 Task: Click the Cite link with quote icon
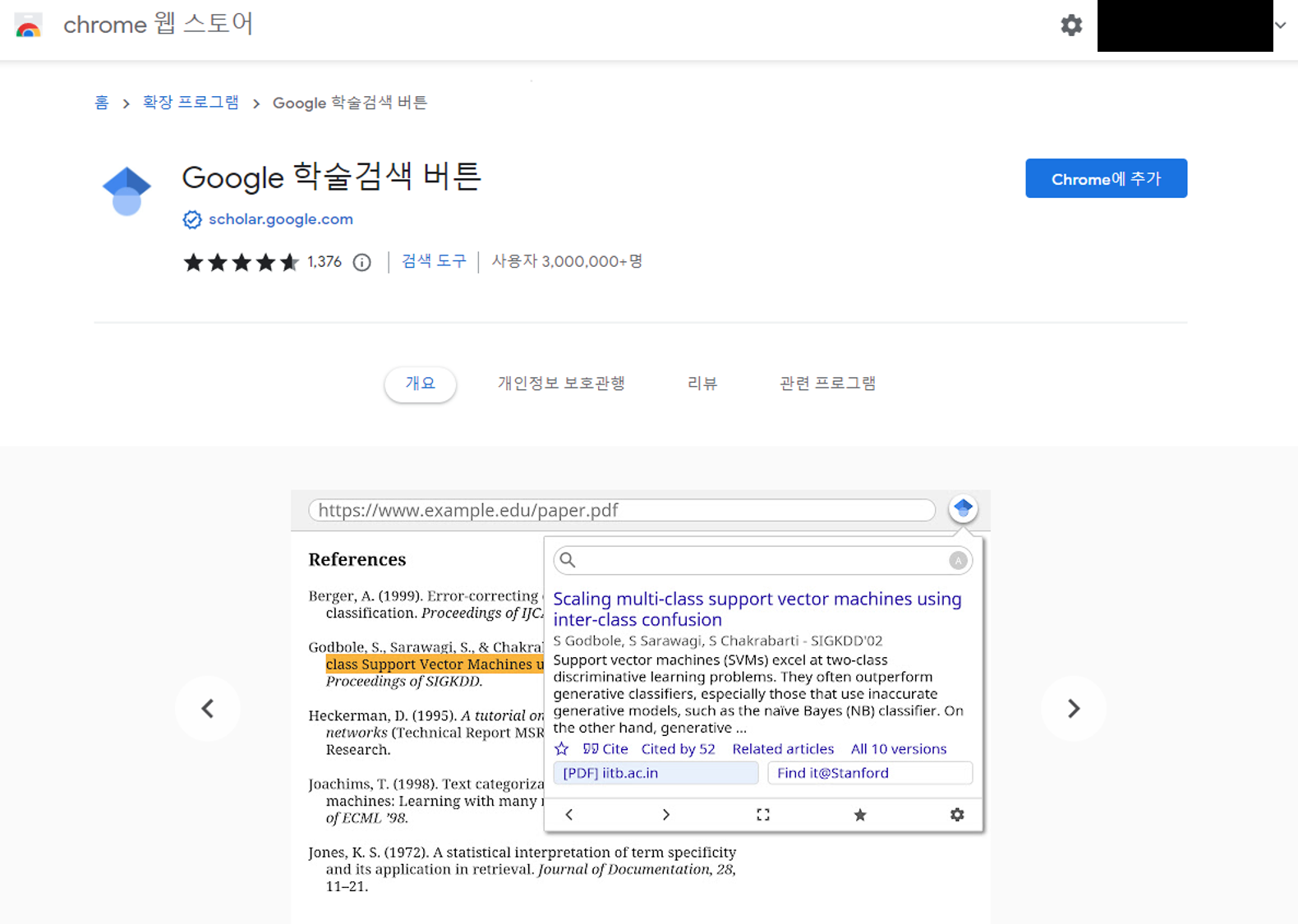tap(605, 749)
